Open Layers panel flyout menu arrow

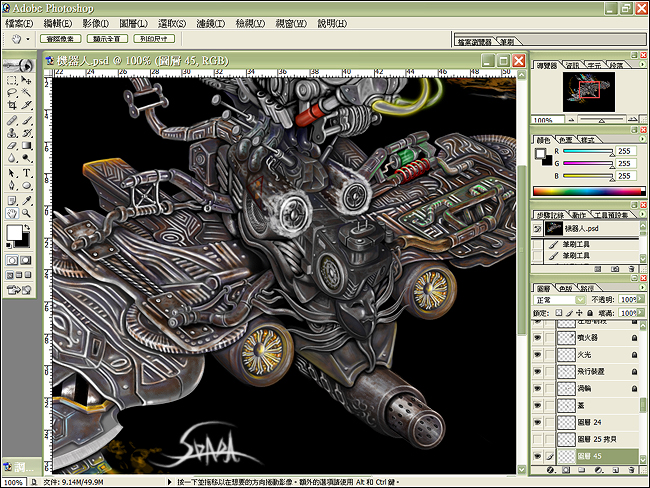pyautogui.click(x=642, y=287)
